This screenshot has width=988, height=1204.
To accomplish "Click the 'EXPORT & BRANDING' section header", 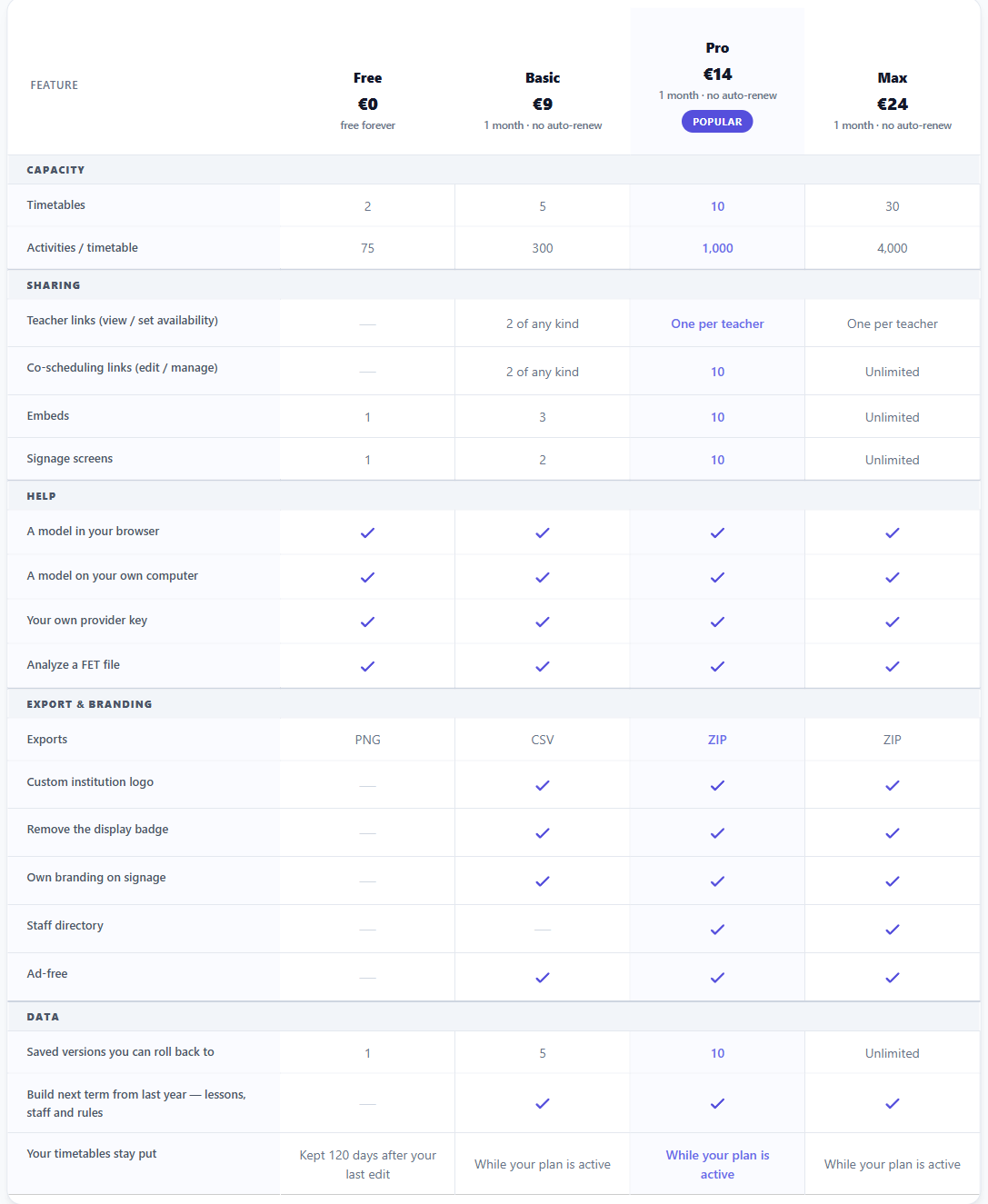I will click(89, 704).
